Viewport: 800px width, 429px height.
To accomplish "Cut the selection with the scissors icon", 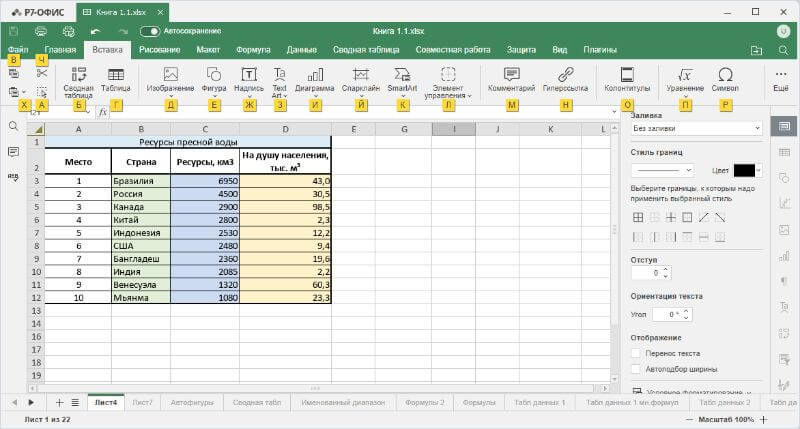I will (42, 74).
